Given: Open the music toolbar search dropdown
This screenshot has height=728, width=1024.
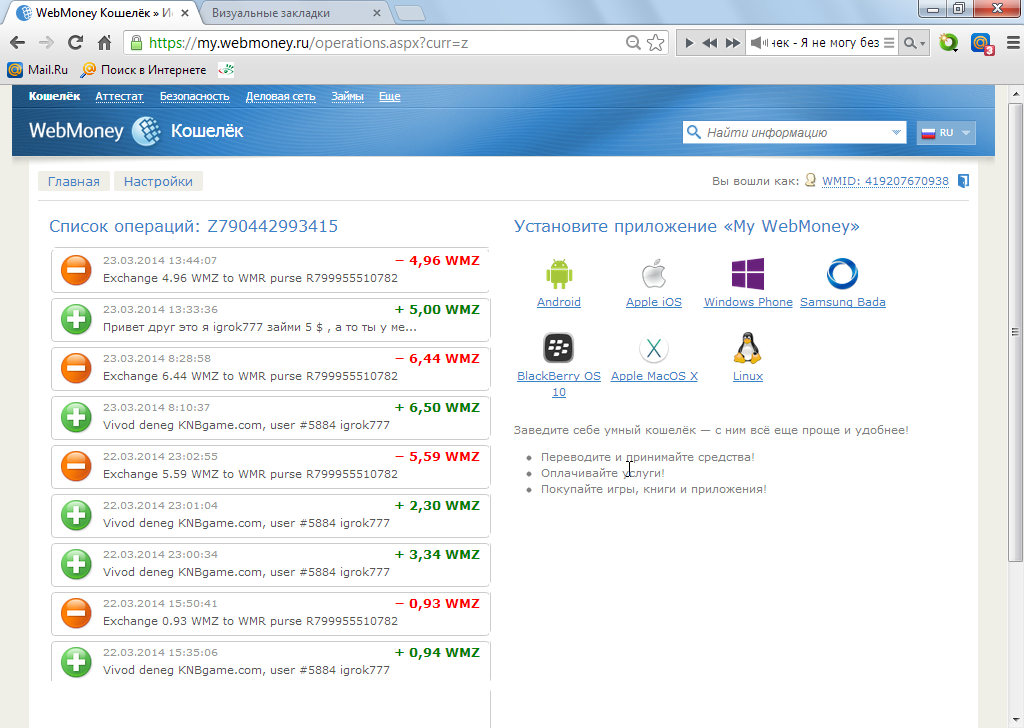Looking at the screenshot, I should pos(914,43).
